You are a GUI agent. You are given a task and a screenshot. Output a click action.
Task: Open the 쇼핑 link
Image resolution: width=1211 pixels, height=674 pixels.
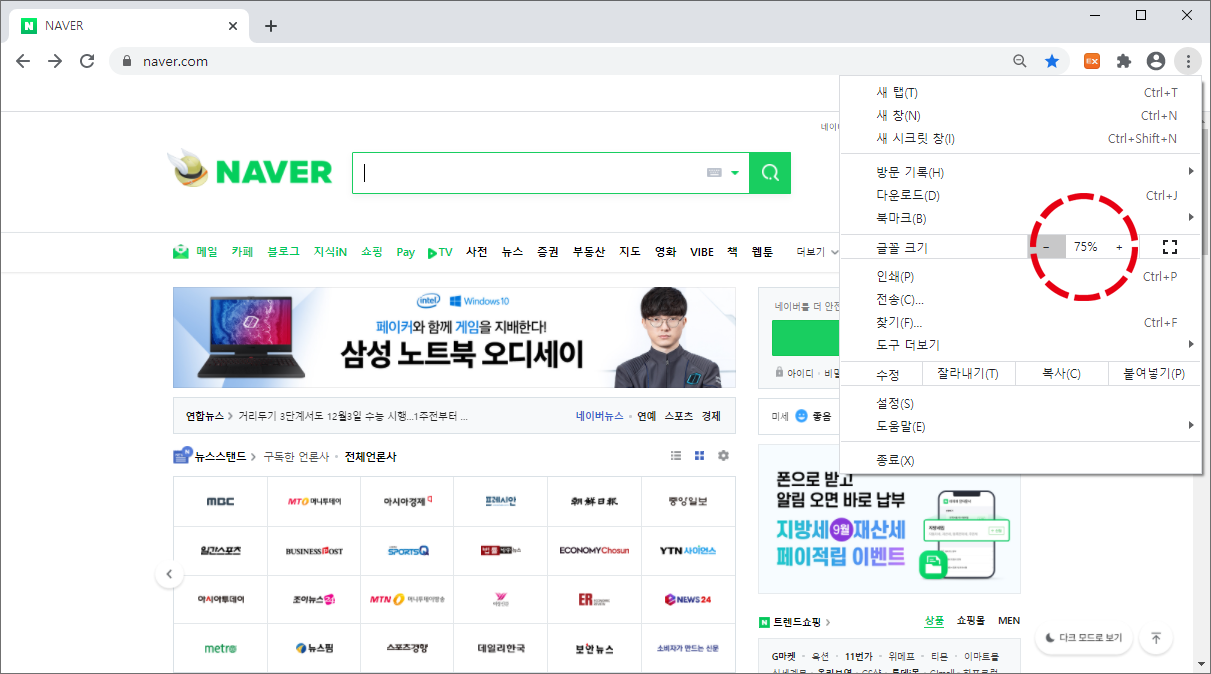(x=372, y=252)
